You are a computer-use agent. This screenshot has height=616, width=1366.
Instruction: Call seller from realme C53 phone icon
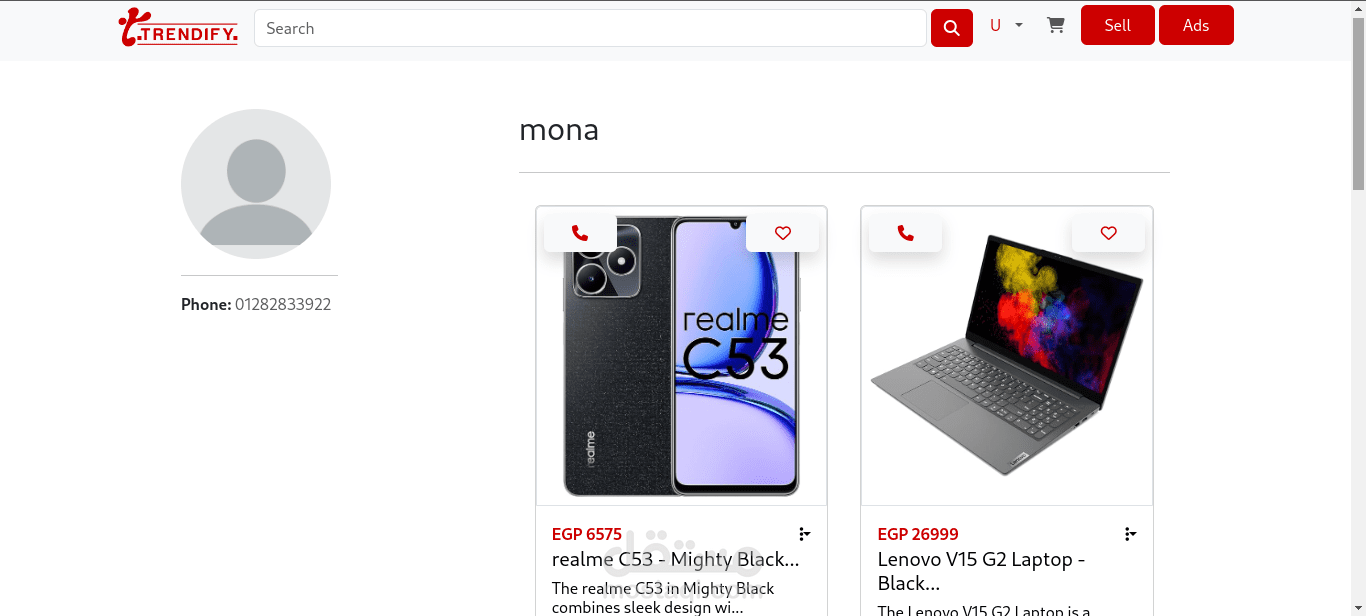[580, 233]
